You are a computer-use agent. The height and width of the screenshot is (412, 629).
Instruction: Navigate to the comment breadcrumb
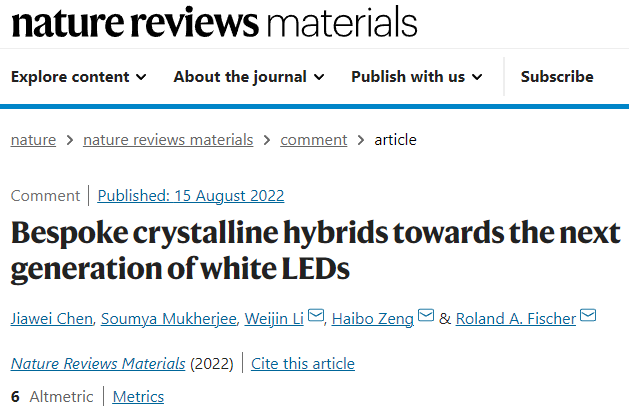(314, 140)
